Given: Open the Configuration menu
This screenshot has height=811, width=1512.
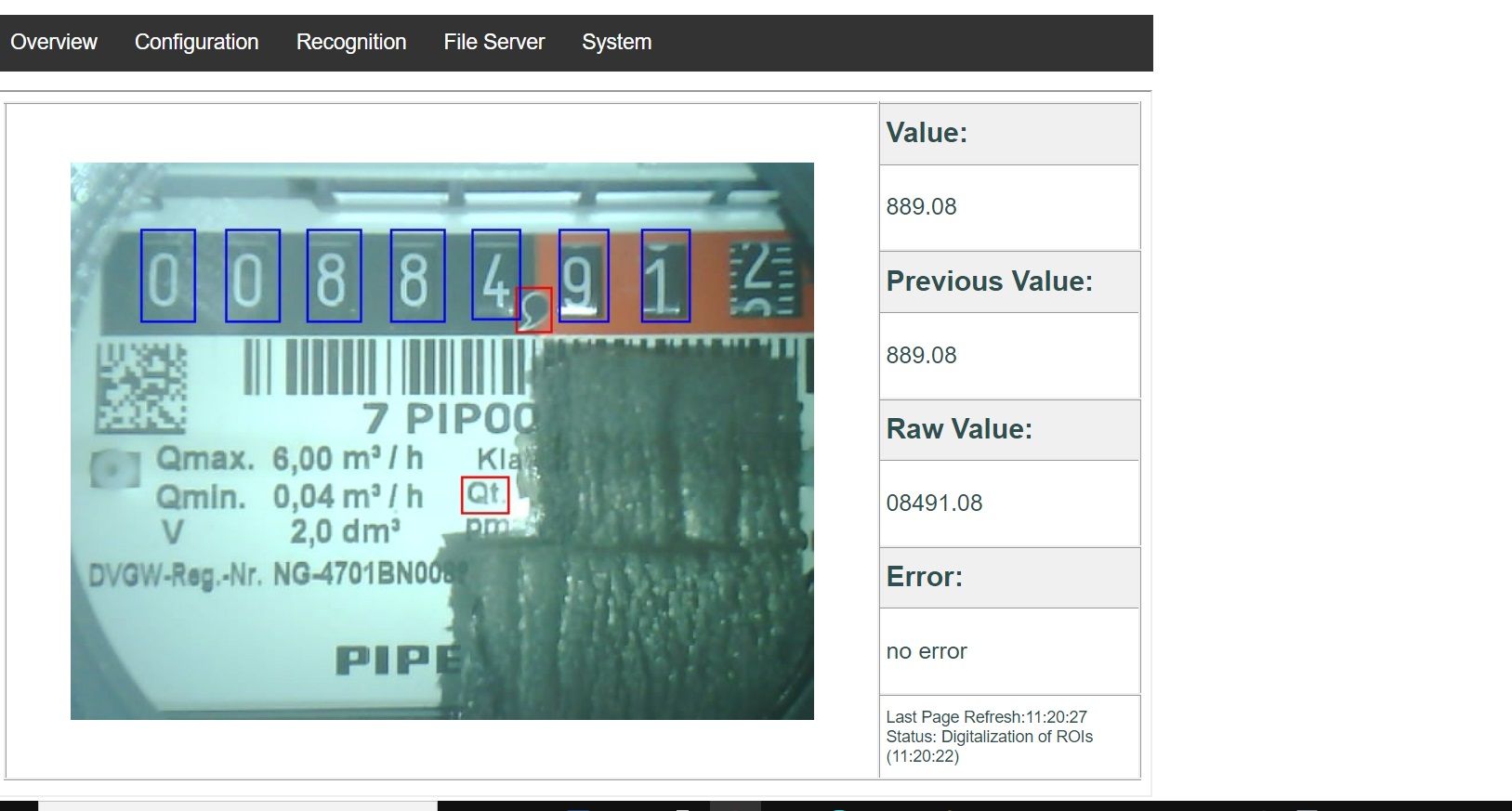Looking at the screenshot, I should [x=196, y=42].
